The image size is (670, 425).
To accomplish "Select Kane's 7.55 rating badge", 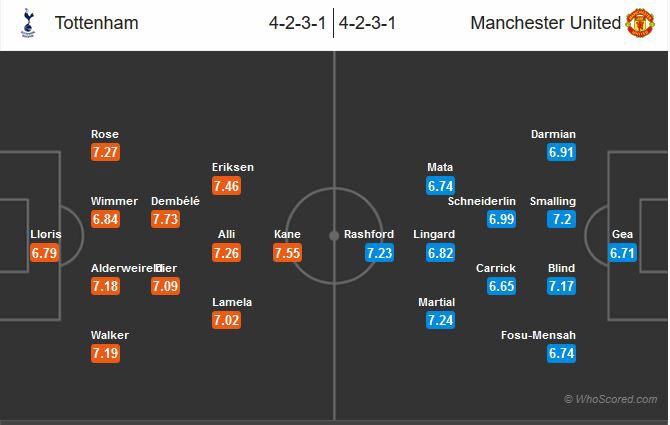I will pyautogui.click(x=287, y=253).
